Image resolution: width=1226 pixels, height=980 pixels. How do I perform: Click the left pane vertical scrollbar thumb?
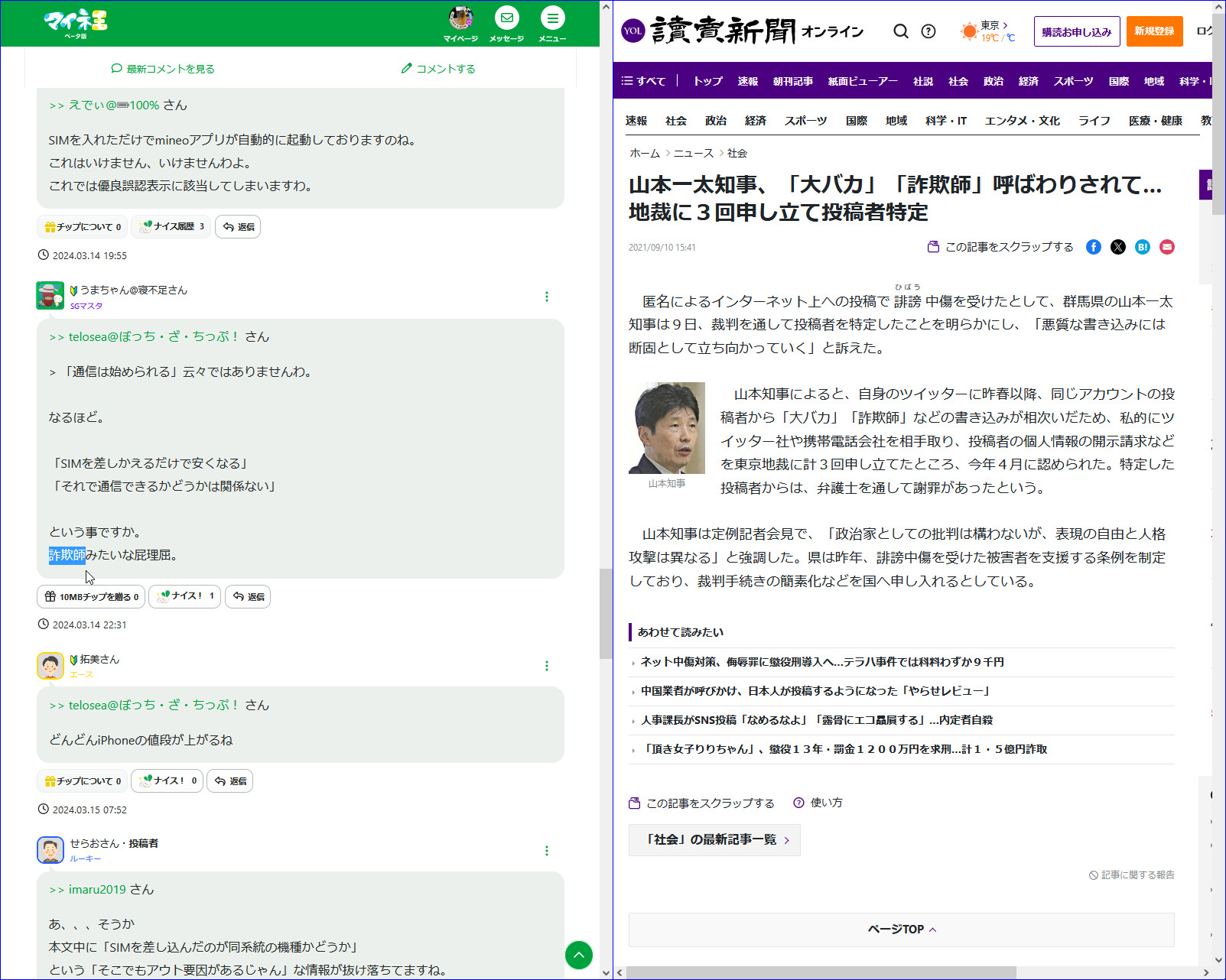pyautogui.click(x=606, y=612)
